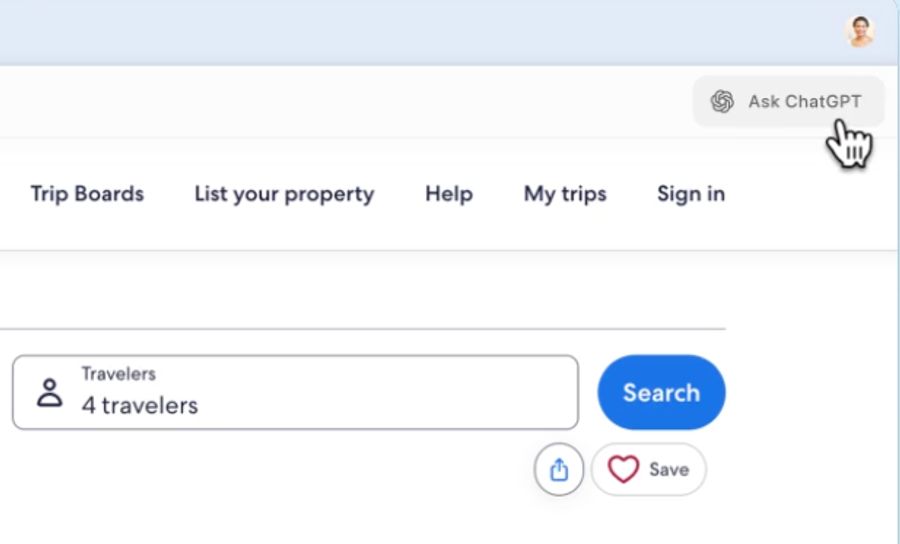The height and width of the screenshot is (544, 900).
Task: Click the heart icon
Action: [x=623, y=469]
